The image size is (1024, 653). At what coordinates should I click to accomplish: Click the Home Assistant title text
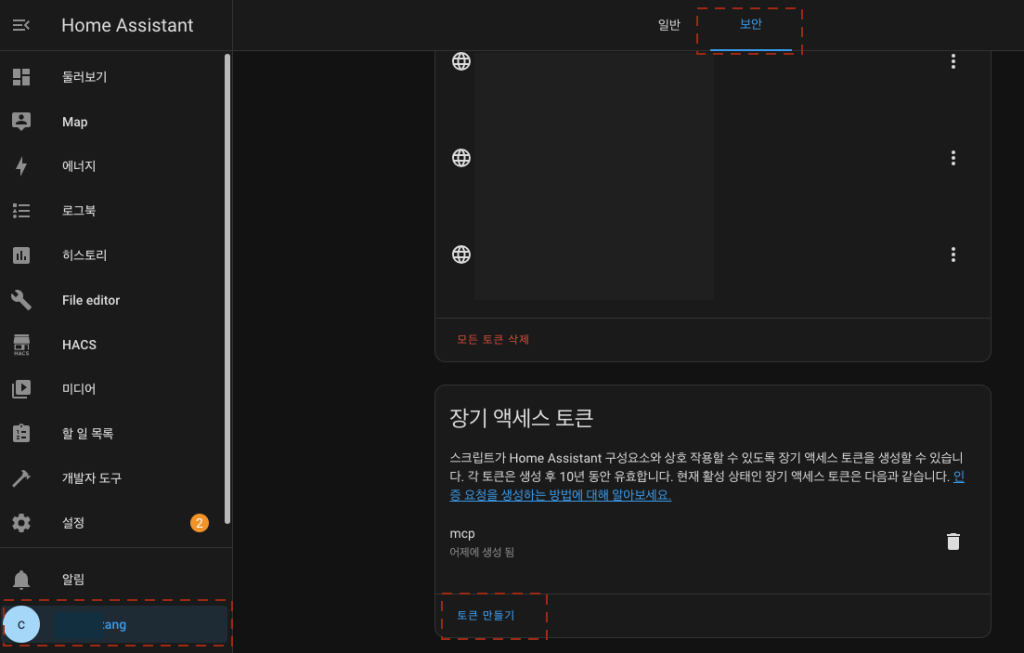tap(127, 25)
